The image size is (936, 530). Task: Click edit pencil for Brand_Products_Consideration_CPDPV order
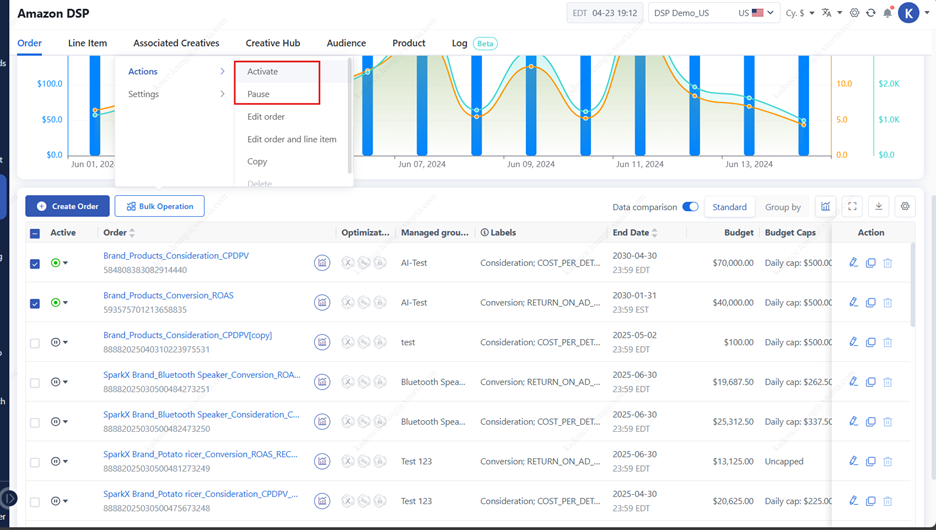pyautogui.click(x=853, y=263)
